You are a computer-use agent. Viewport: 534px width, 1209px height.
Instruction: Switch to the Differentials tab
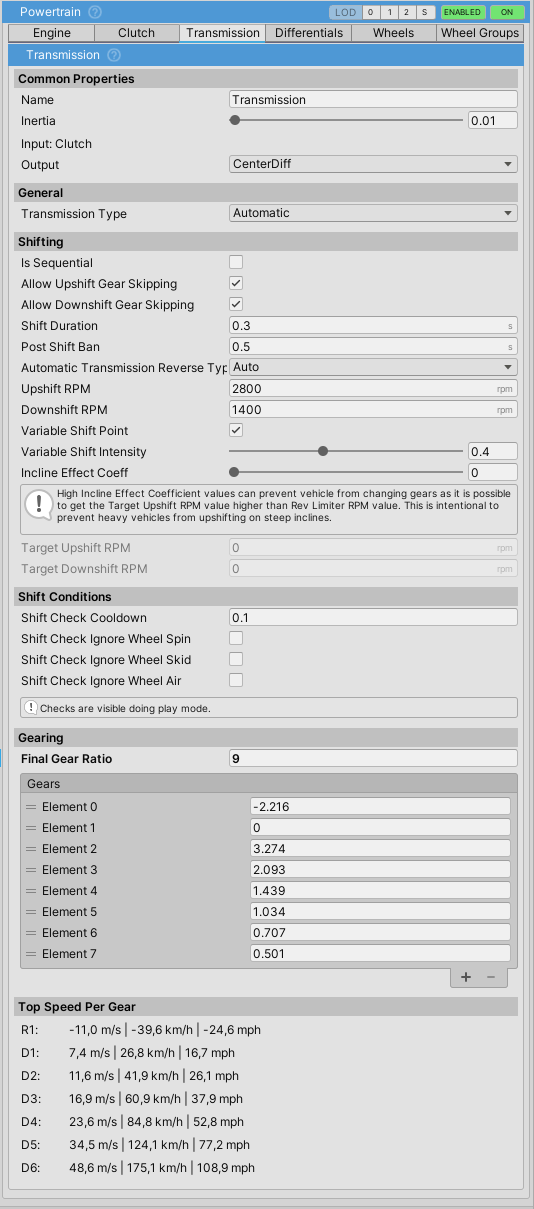click(x=309, y=33)
